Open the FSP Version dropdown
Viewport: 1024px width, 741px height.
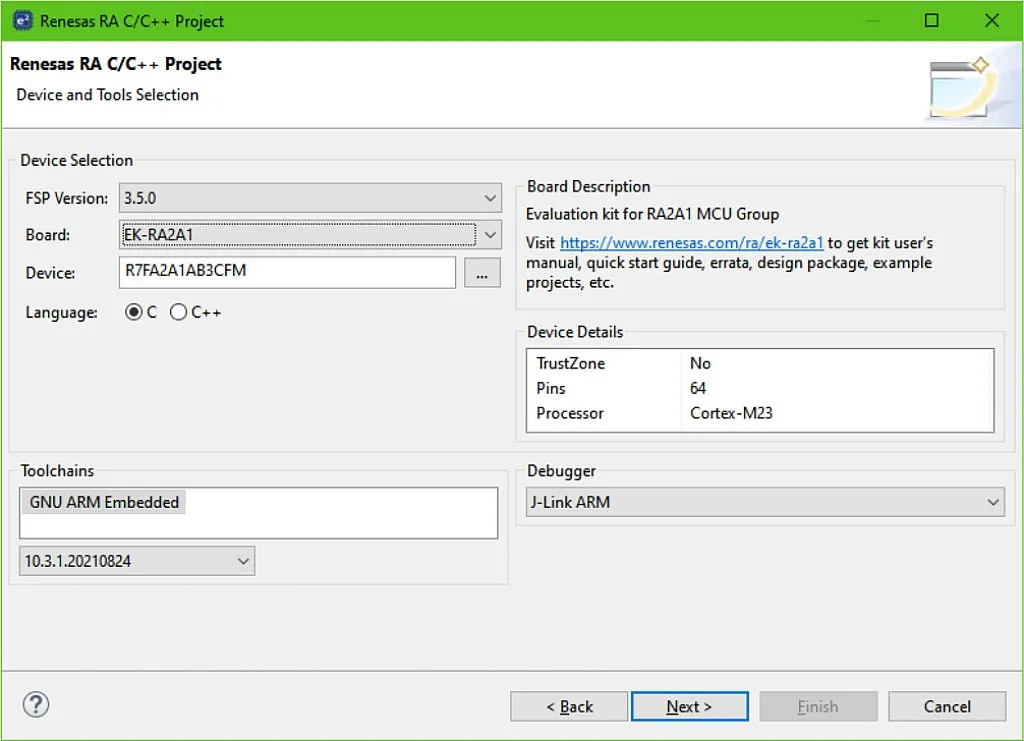pos(309,198)
